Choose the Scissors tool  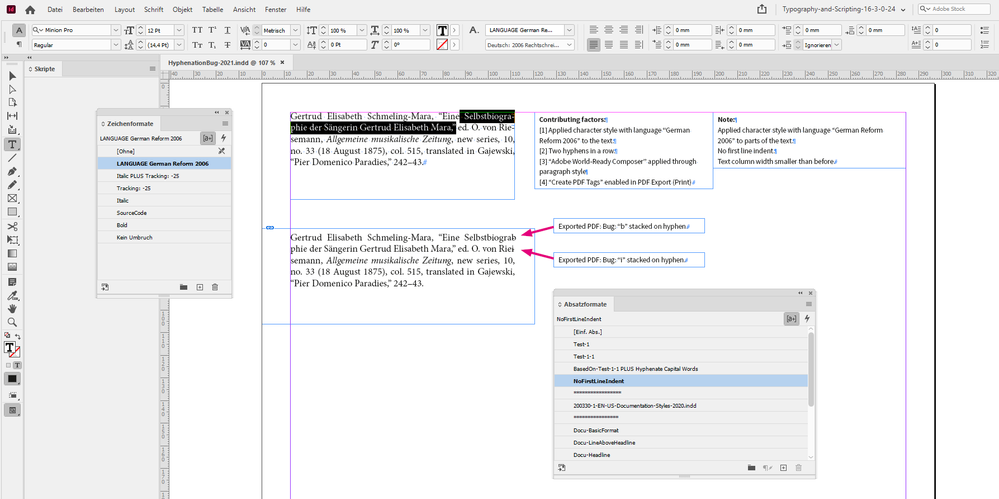point(12,226)
